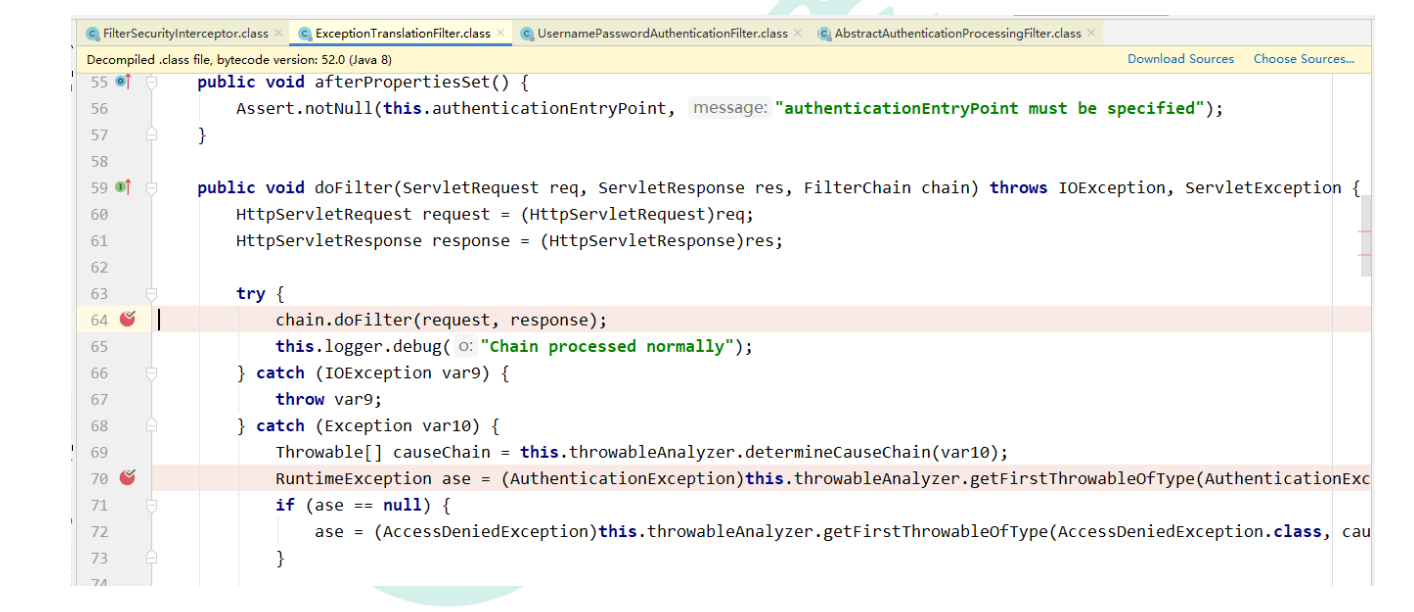Screen dimensions: 1414x612
Task: Click the Assert.notNull call on line 56
Action: [305, 108]
